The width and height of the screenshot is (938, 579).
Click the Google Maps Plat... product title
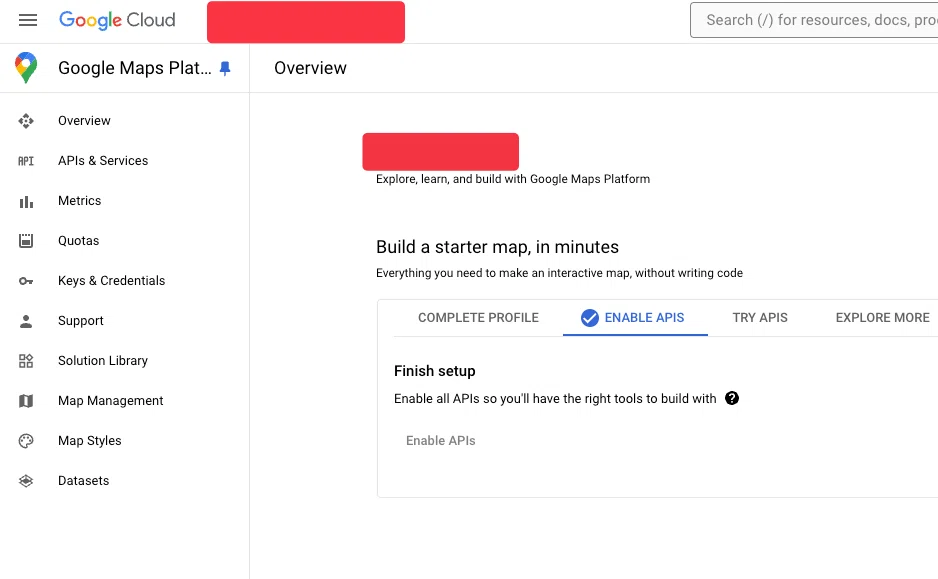pos(135,68)
